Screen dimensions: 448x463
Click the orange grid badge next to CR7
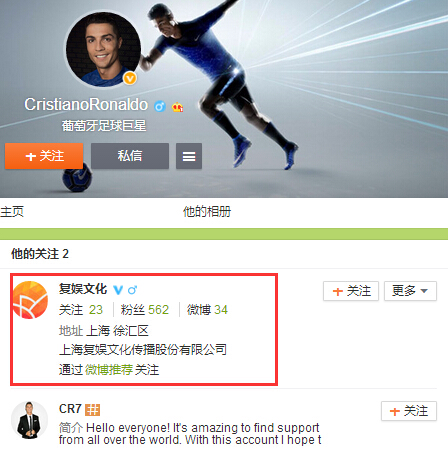pyautogui.click(x=92, y=410)
